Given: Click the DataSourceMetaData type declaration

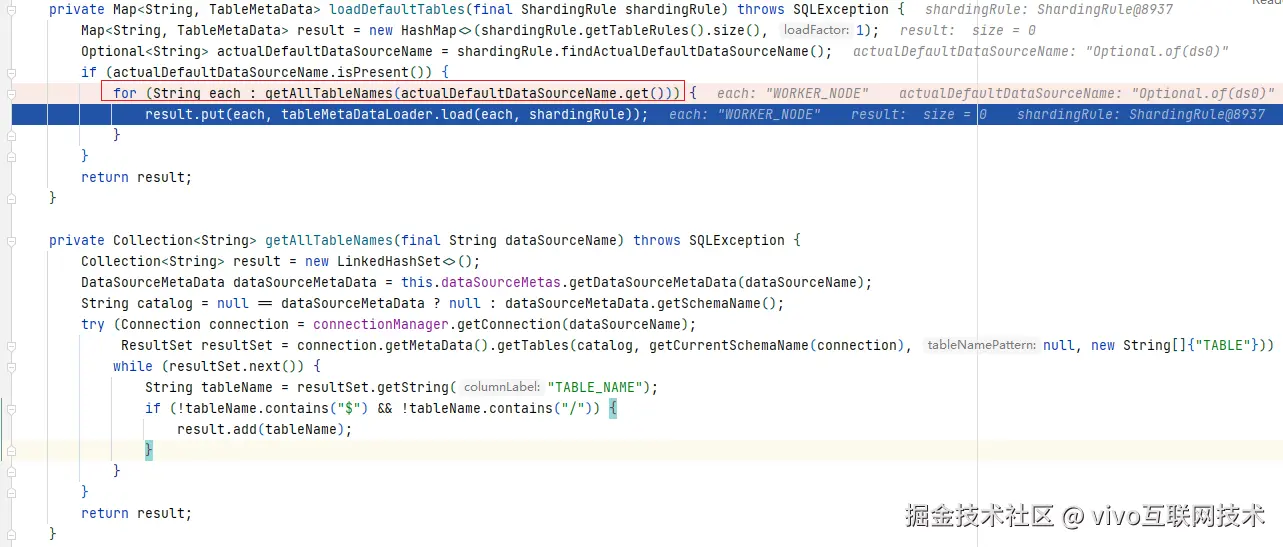Looking at the screenshot, I should pyautogui.click(x=153, y=282).
